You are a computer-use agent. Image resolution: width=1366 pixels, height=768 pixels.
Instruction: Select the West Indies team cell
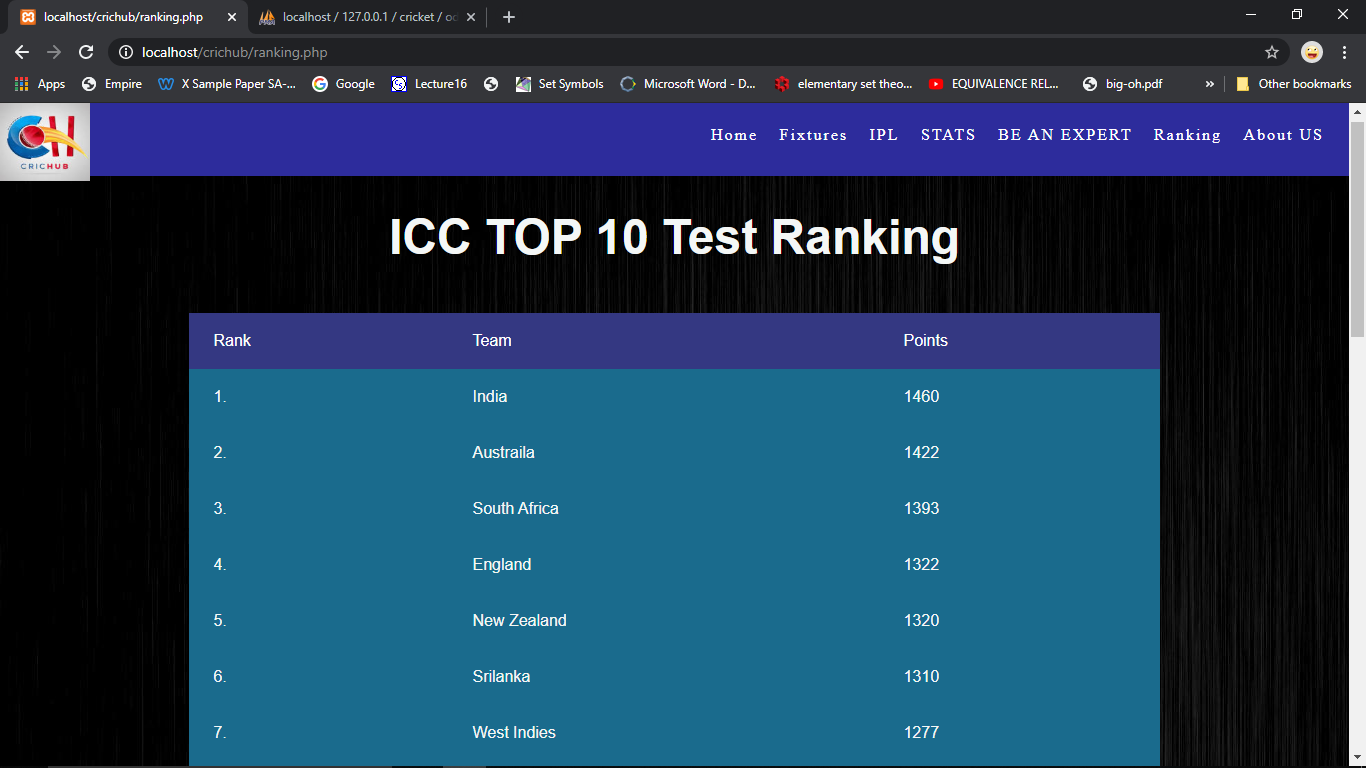(514, 733)
